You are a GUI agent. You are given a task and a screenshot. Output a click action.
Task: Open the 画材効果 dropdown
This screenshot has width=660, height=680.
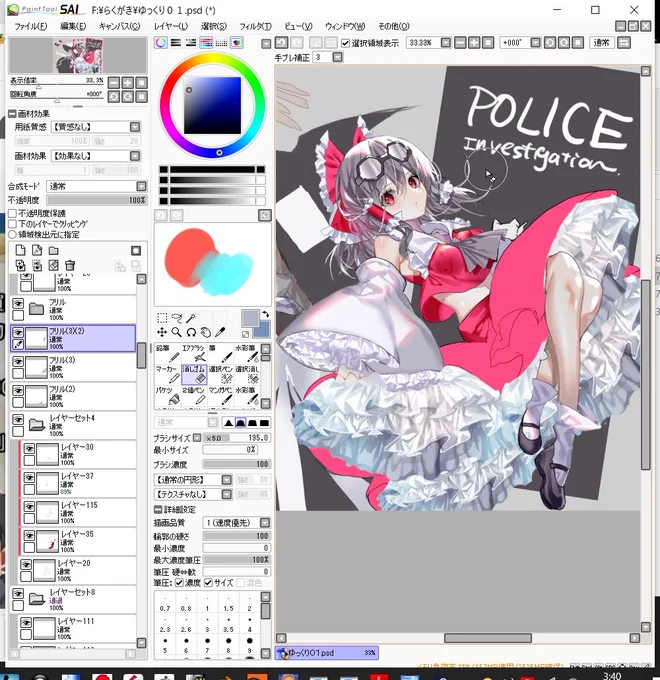[x=96, y=156]
